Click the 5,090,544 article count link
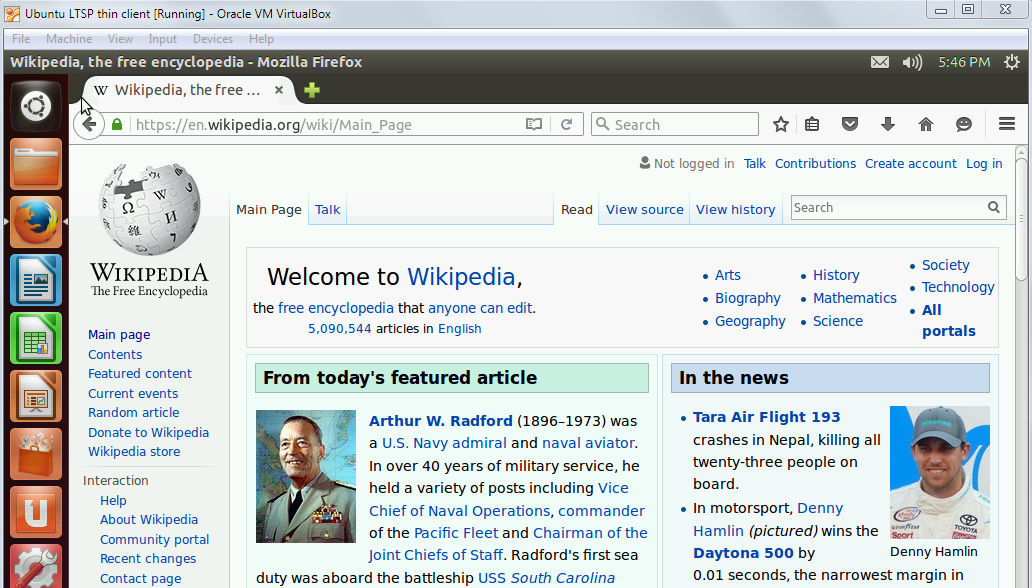1032x588 pixels. pos(340,329)
